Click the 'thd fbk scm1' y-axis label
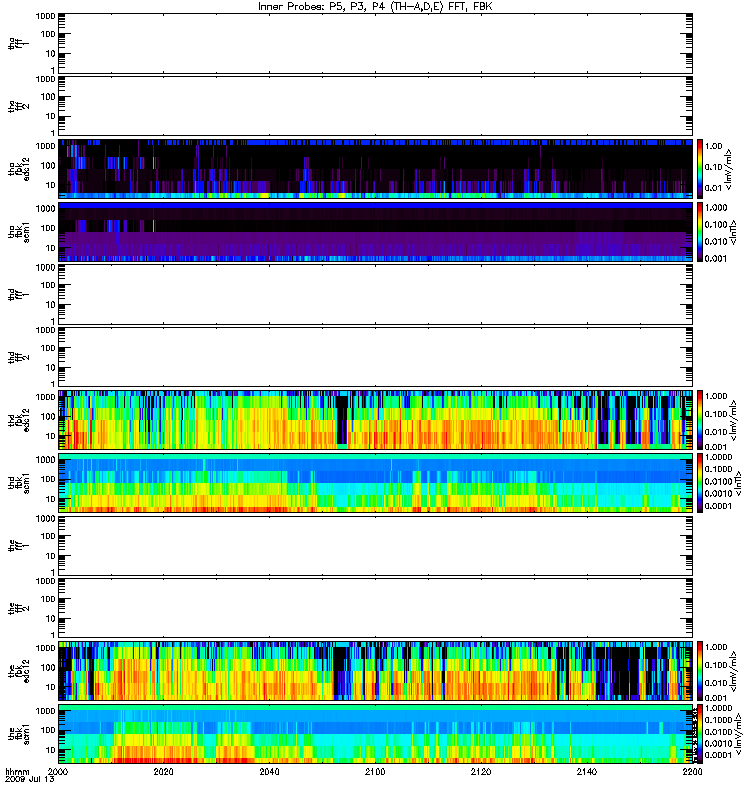Viewport: 750px width, 800px height. (x=18, y=483)
